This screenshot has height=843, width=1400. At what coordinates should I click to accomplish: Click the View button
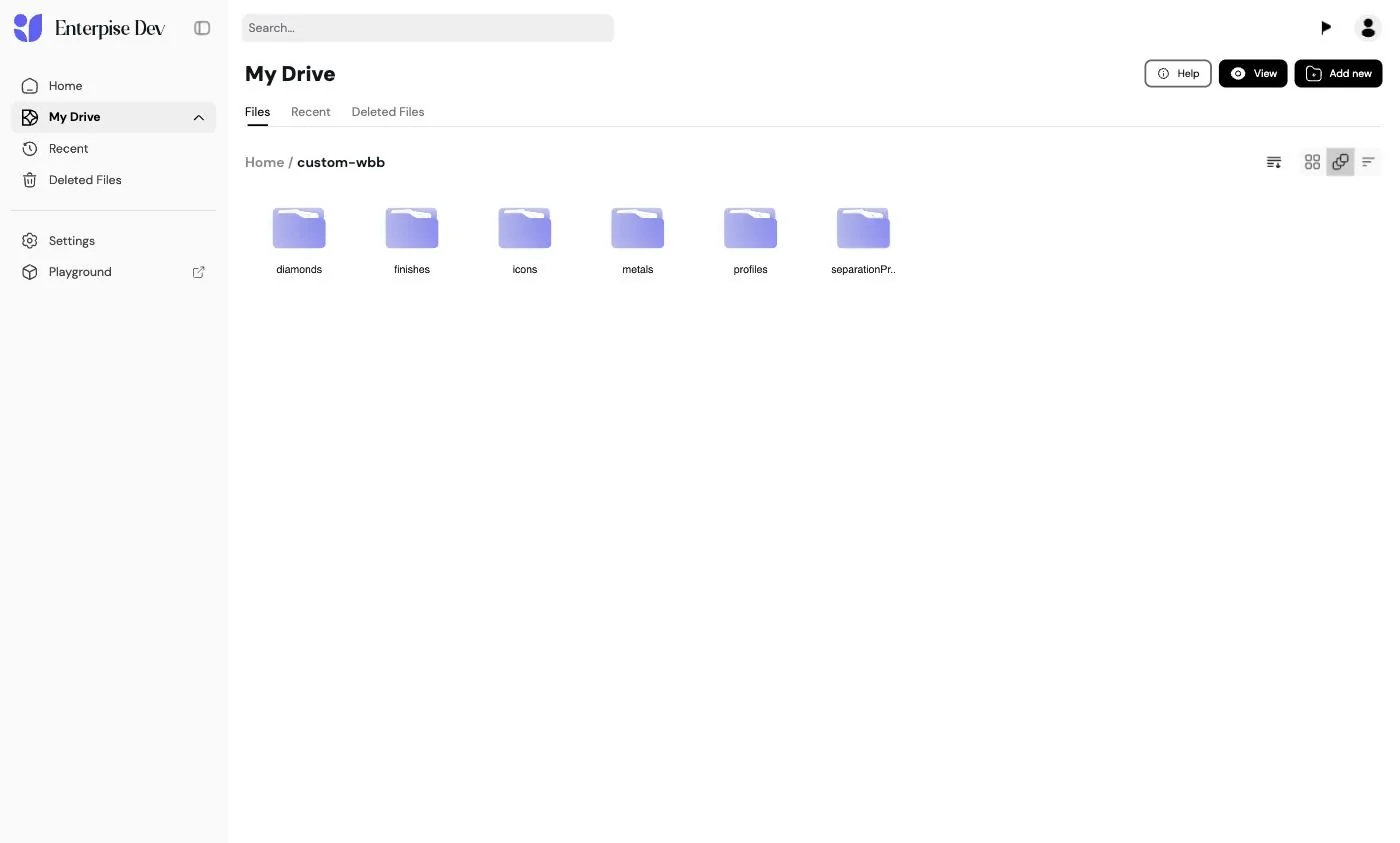(x=1253, y=73)
